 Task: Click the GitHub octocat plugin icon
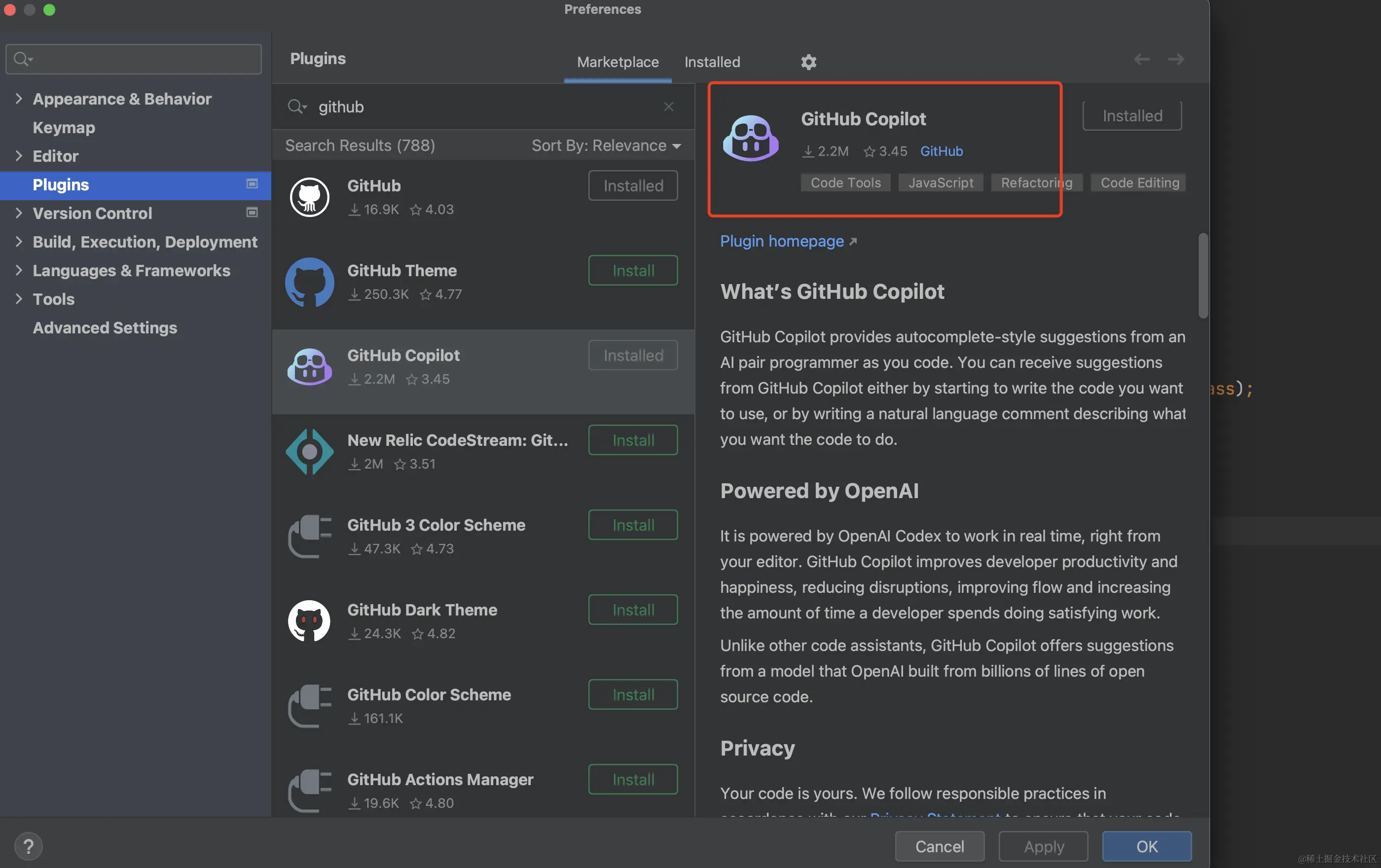pos(310,197)
